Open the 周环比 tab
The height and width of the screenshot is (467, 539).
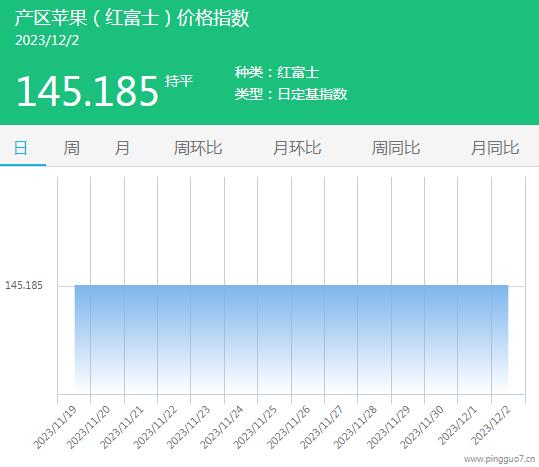point(198,148)
